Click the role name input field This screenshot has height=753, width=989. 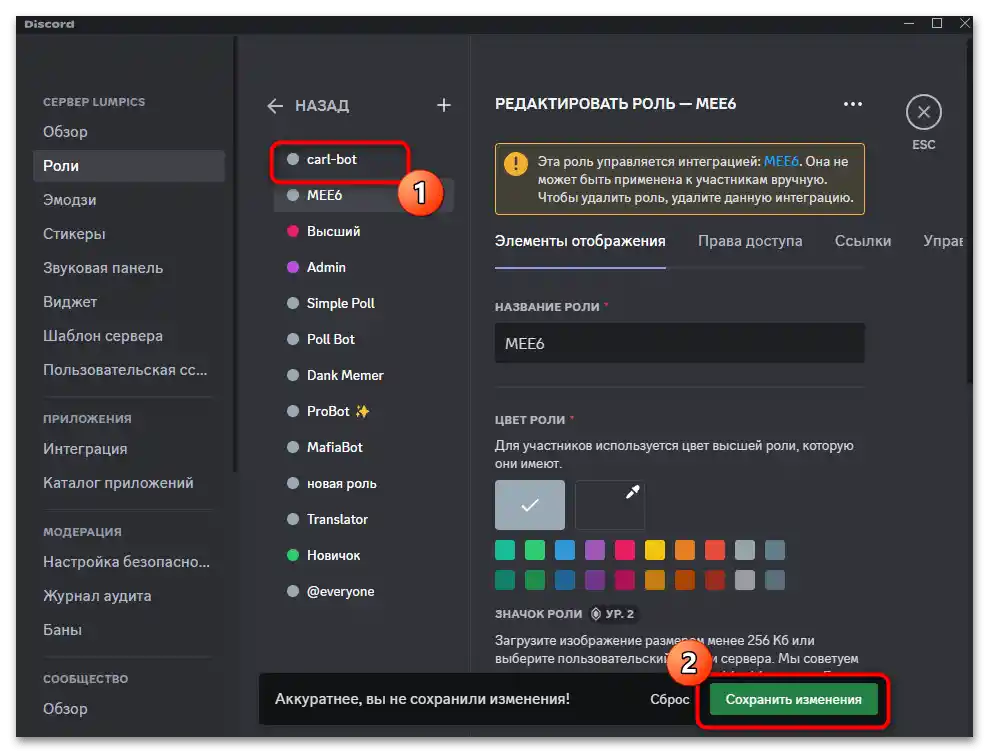point(679,343)
